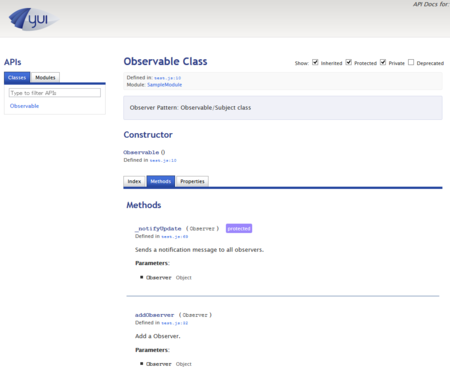Open Observable in the APIs class list
This screenshot has height=368, width=450.
point(24,106)
